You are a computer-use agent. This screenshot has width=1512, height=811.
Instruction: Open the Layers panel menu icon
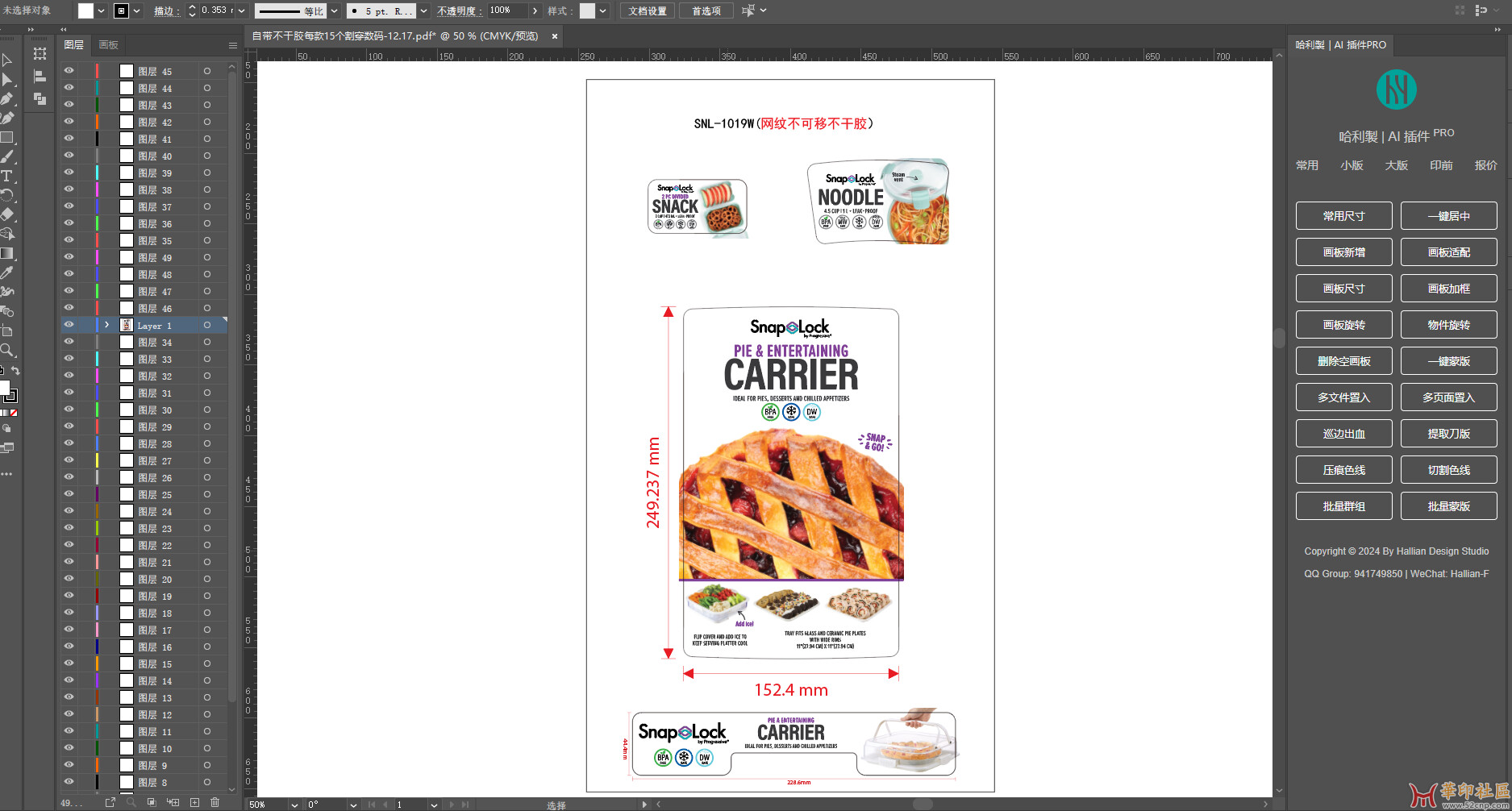(232, 45)
